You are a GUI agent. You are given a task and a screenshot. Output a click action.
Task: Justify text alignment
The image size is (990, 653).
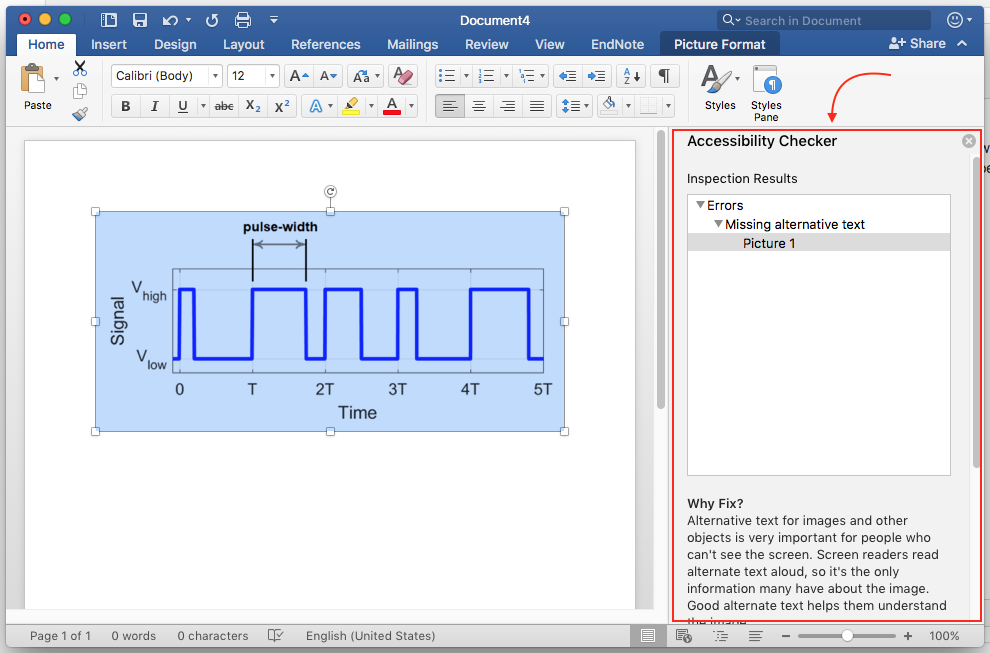point(537,106)
